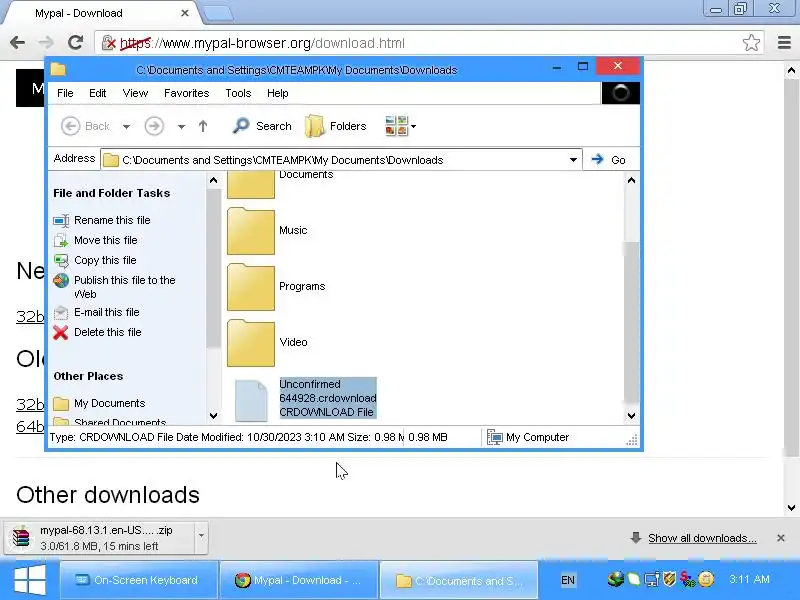Click the file list vertical scrollbar thumb
This screenshot has height=600, width=800.
[631, 322]
